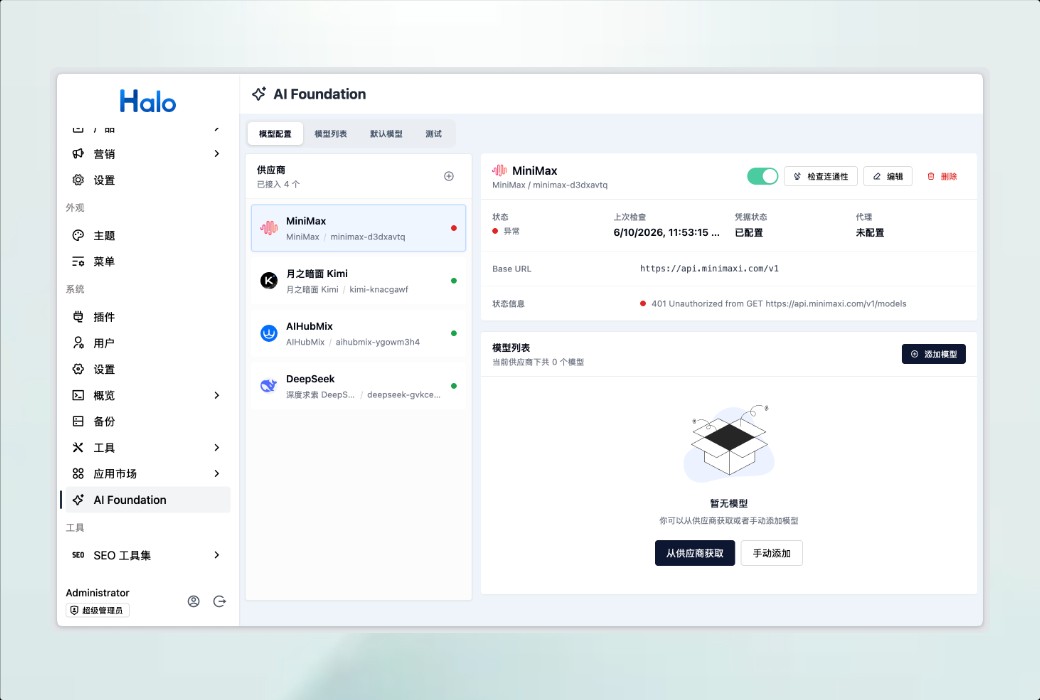Click the Administrator user name
This screenshot has width=1040, height=700.
(x=98, y=593)
